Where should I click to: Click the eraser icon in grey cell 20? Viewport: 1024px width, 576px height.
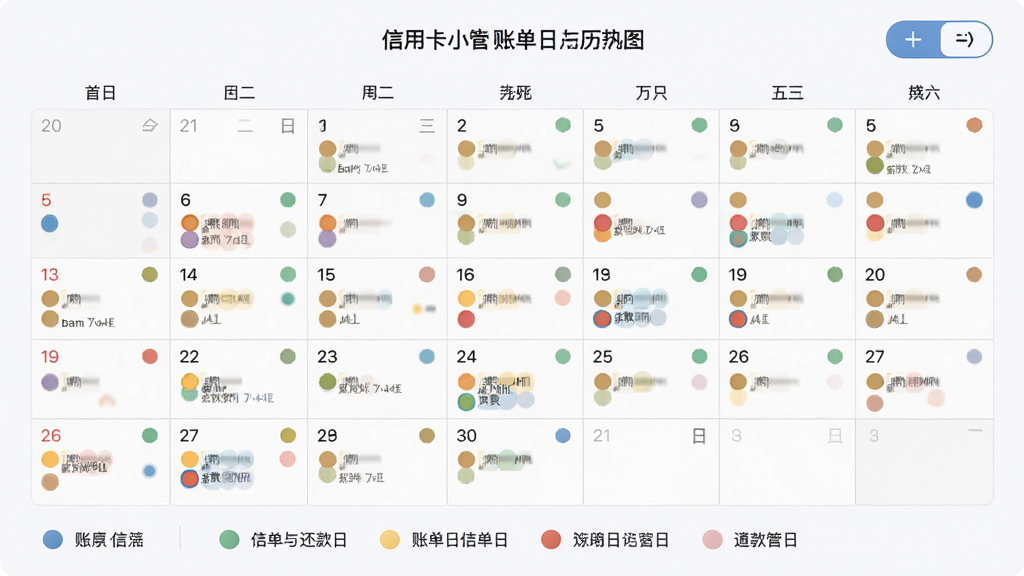click(150, 125)
